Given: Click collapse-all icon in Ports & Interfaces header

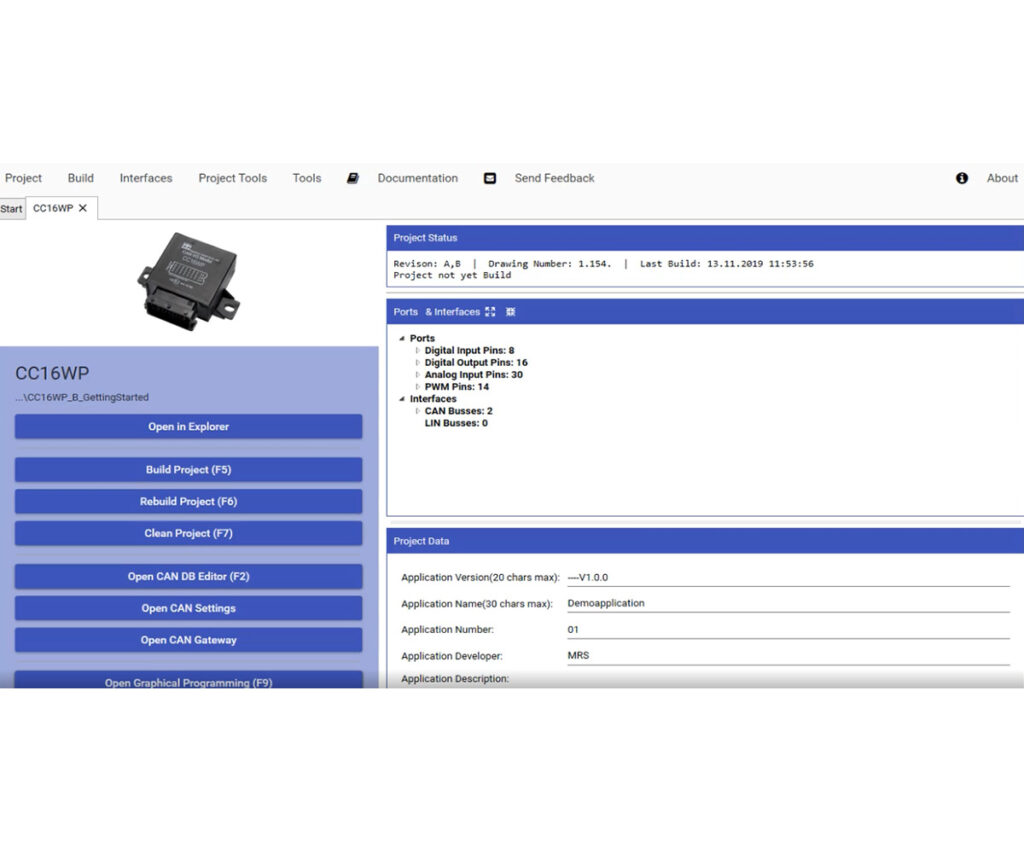Looking at the screenshot, I should pos(509,312).
